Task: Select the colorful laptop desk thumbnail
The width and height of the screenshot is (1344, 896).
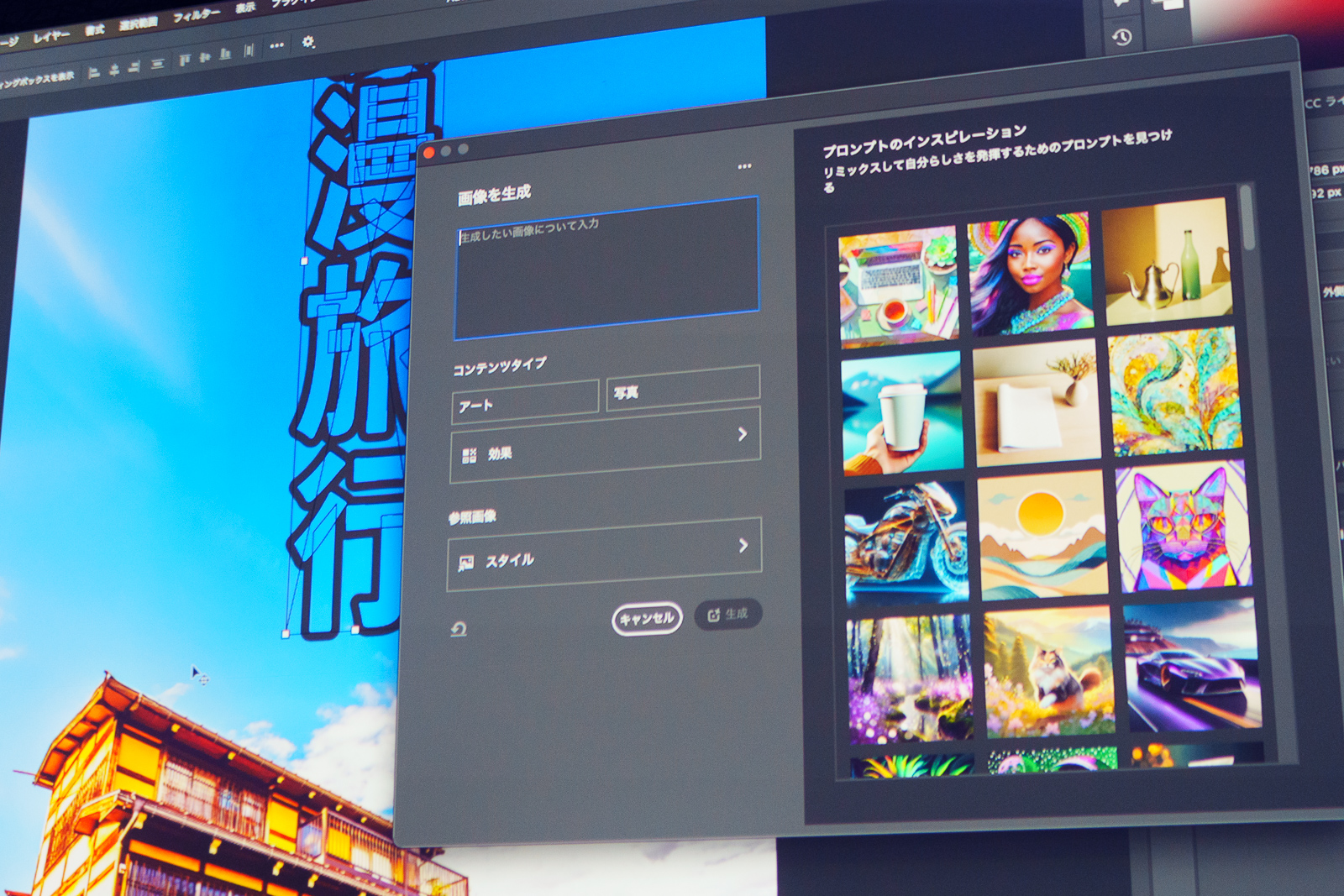Action: tap(899, 286)
